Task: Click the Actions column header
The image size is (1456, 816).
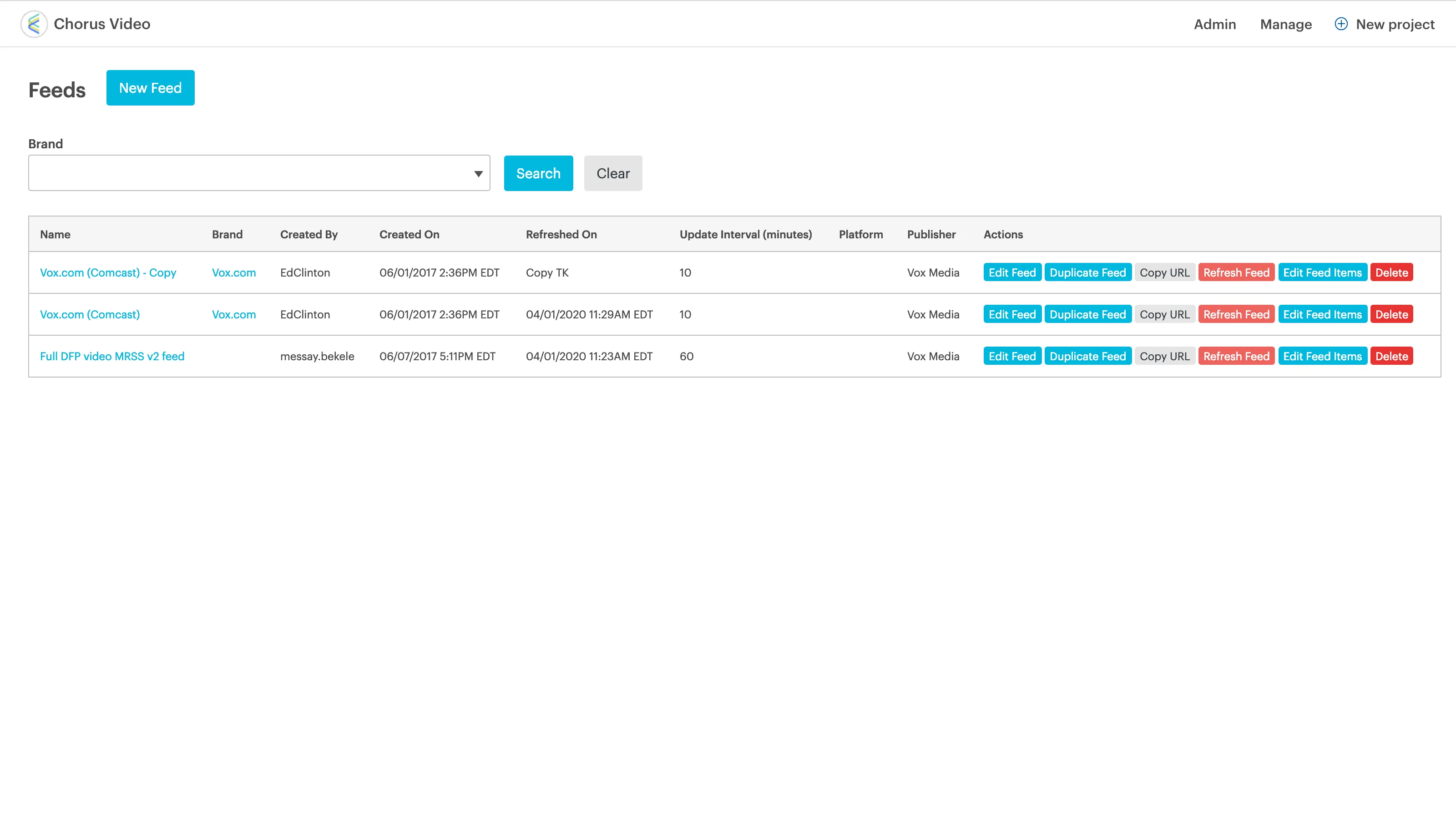Action: (x=1003, y=234)
